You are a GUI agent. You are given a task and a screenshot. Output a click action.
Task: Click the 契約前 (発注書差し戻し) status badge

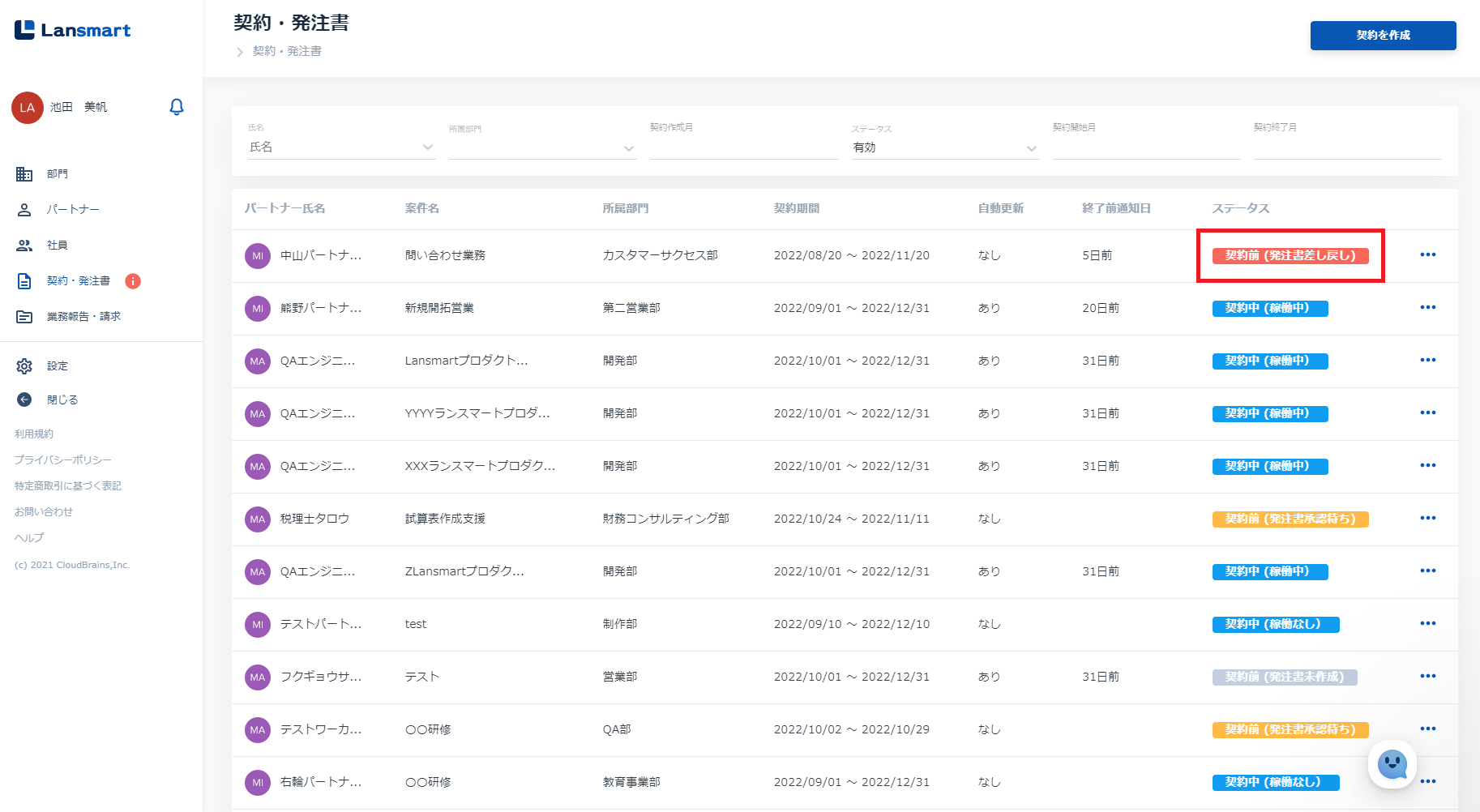click(x=1290, y=256)
